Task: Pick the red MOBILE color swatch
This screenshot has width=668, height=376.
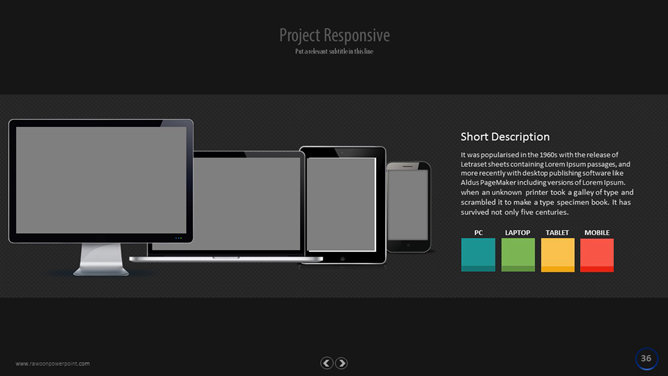Action: pos(597,255)
